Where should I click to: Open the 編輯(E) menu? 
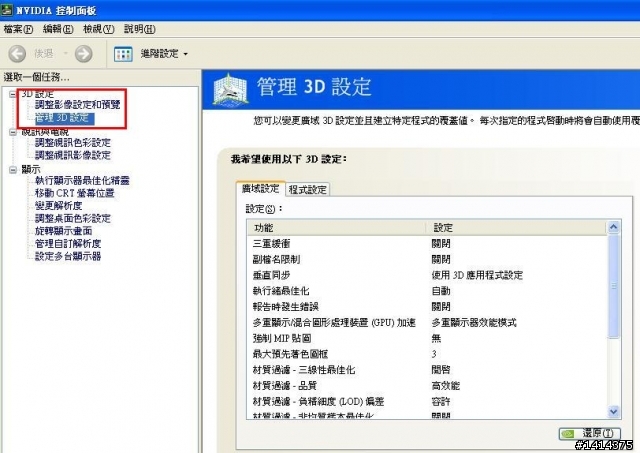coord(58,29)
